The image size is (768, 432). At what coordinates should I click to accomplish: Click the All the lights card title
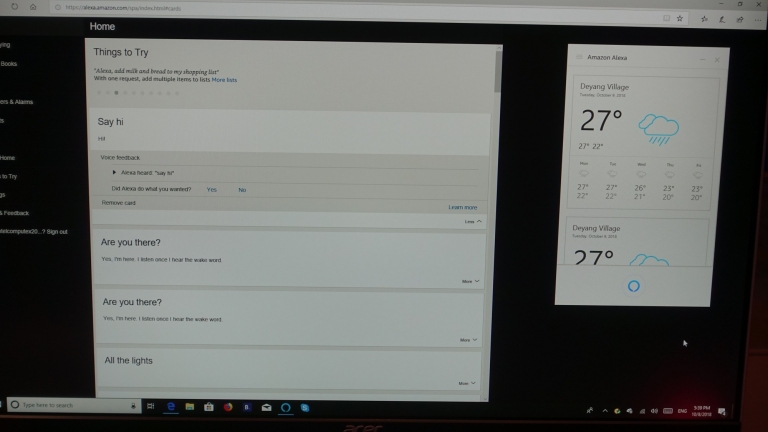pos(128,360)
